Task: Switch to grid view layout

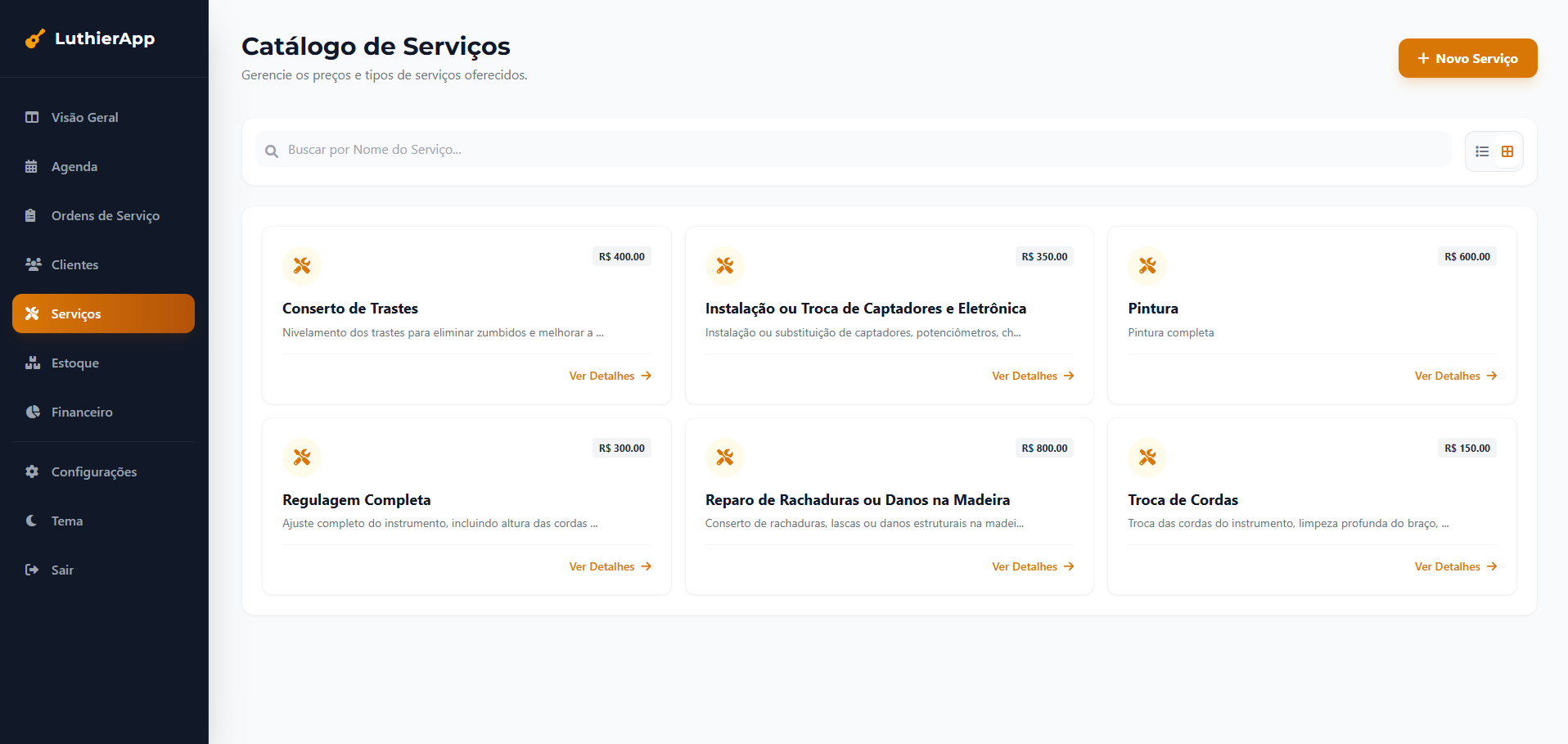Action: point(1507,151)
